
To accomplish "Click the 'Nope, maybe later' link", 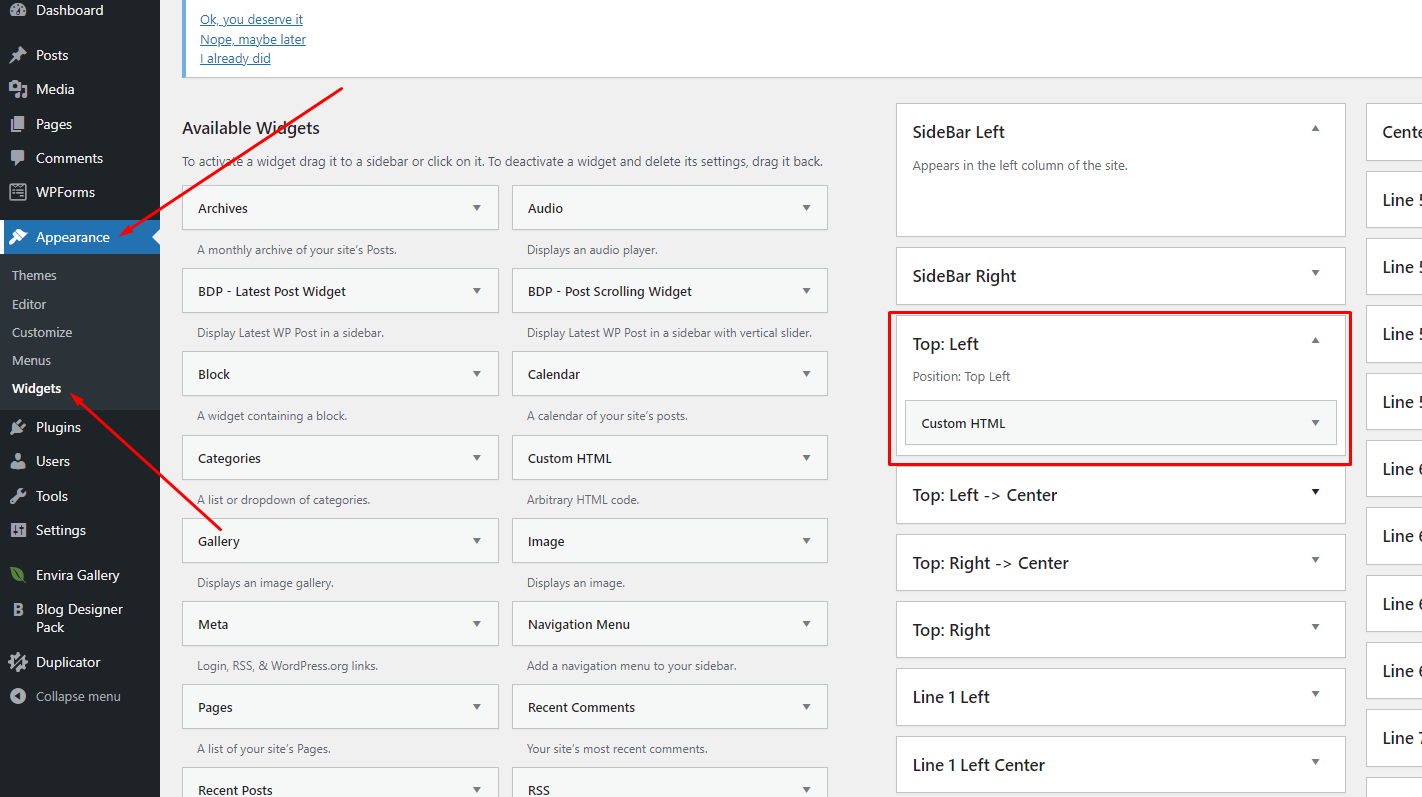I will point(253,39).
